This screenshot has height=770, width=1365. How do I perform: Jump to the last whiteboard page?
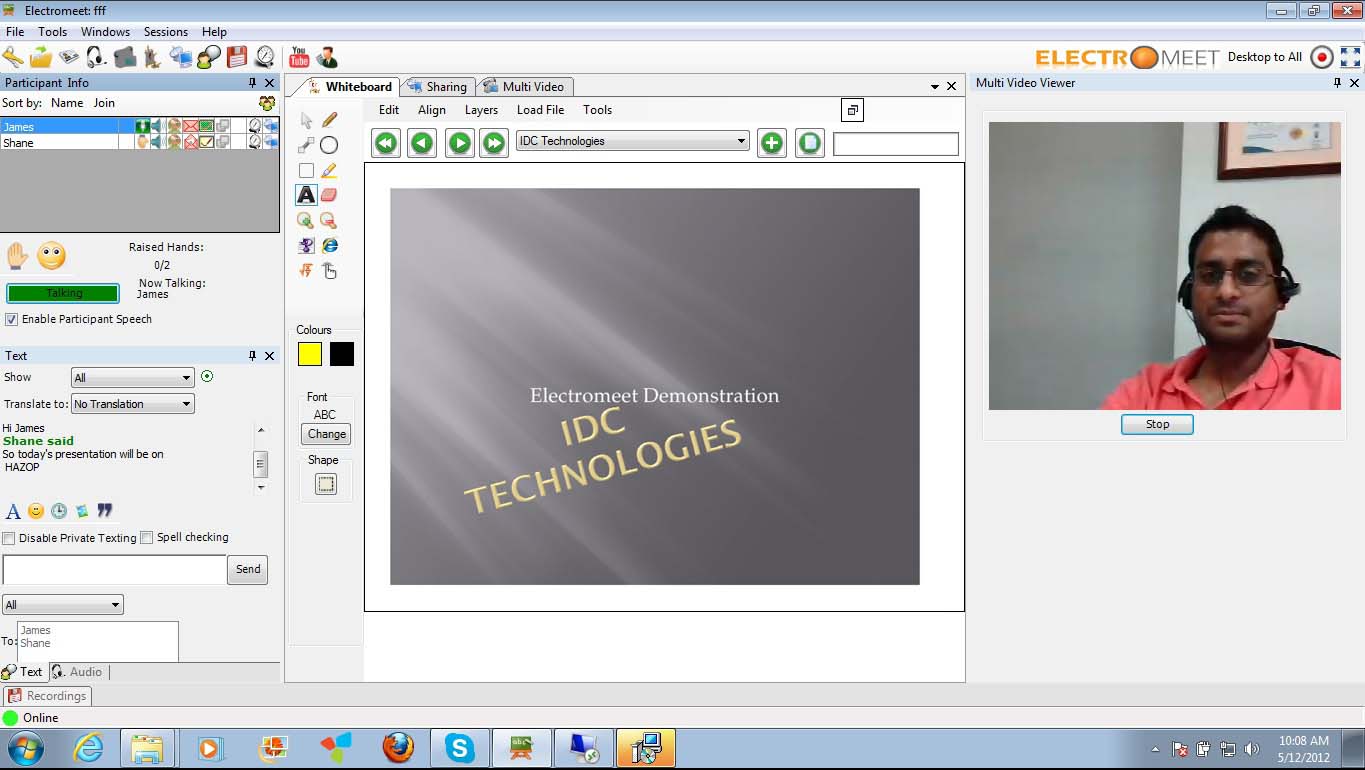494,143
